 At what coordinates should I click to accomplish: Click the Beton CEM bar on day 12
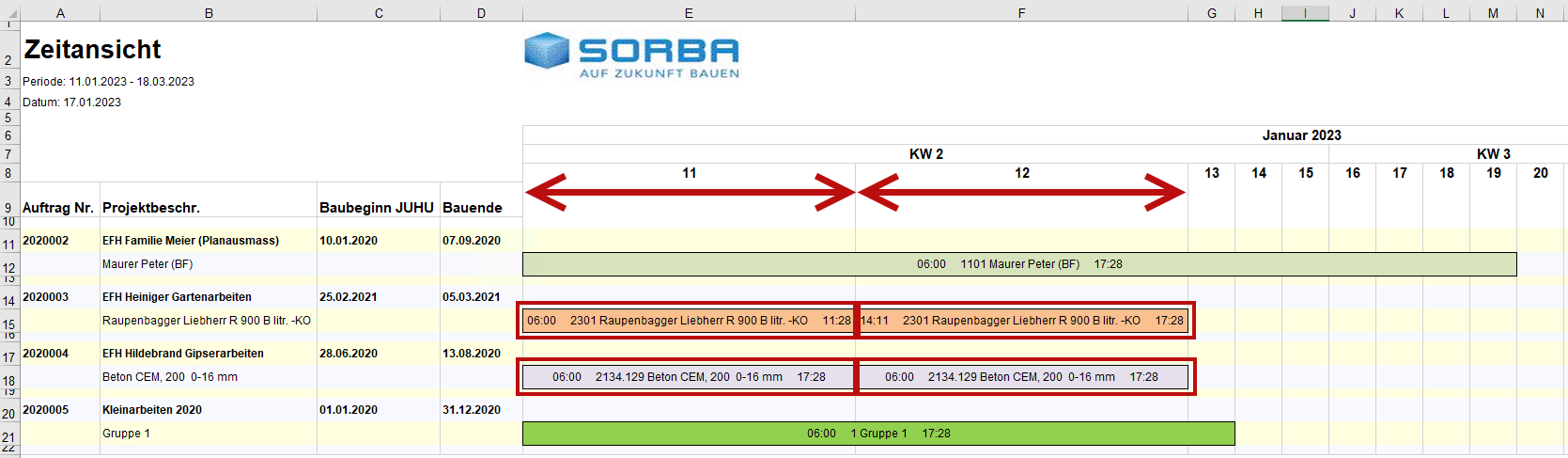click(x=1022, y=377)
